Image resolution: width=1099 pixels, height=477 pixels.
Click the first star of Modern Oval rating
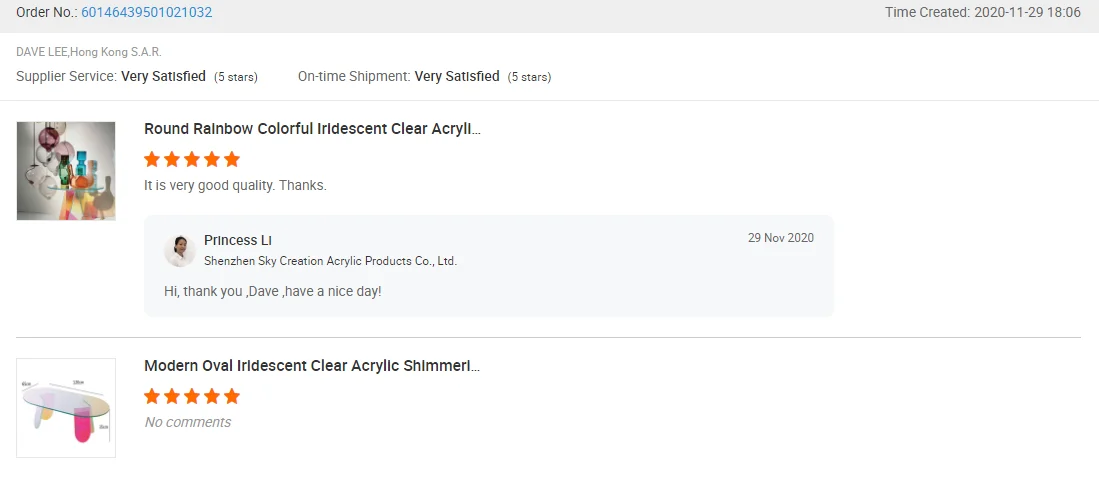click(152, 396)
